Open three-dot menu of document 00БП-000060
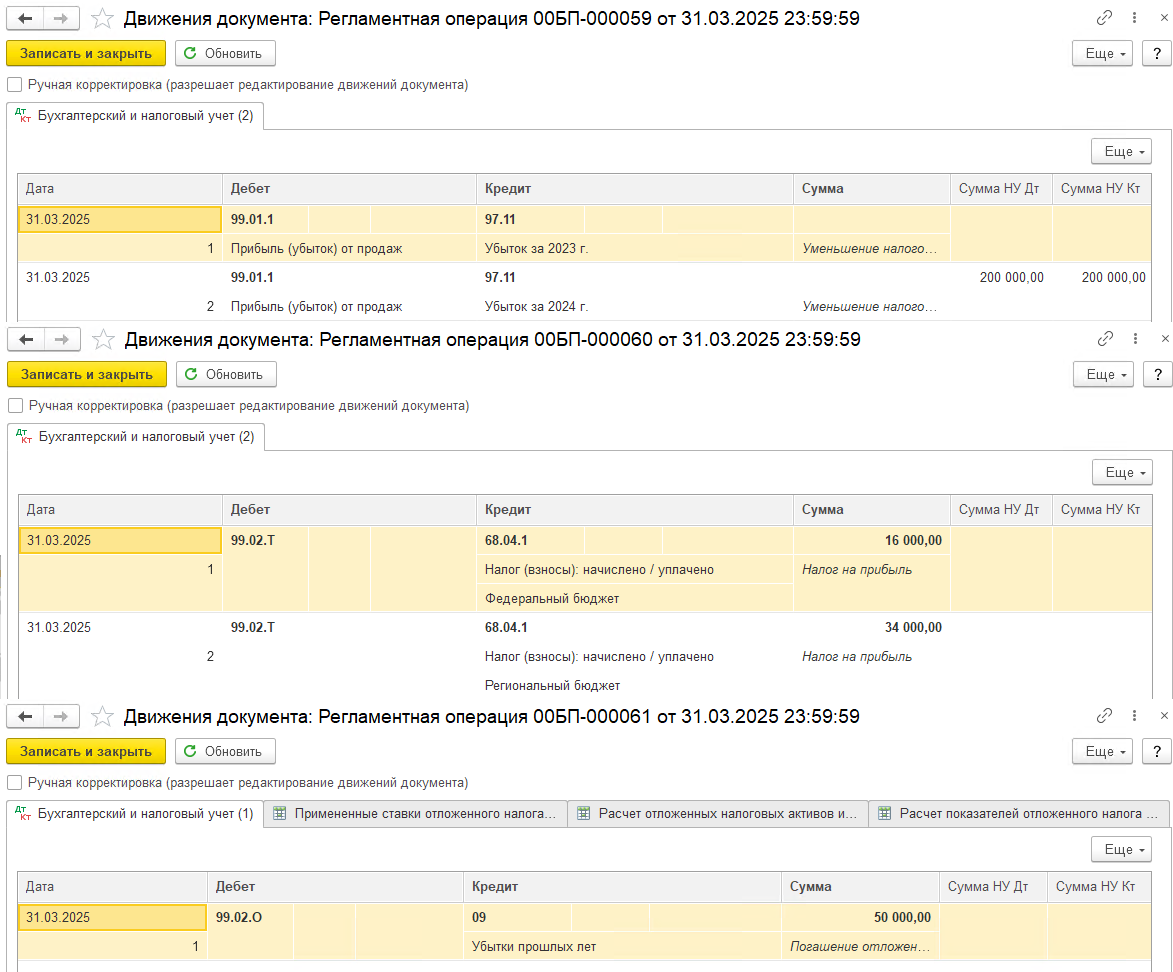 click(1135, 340)
